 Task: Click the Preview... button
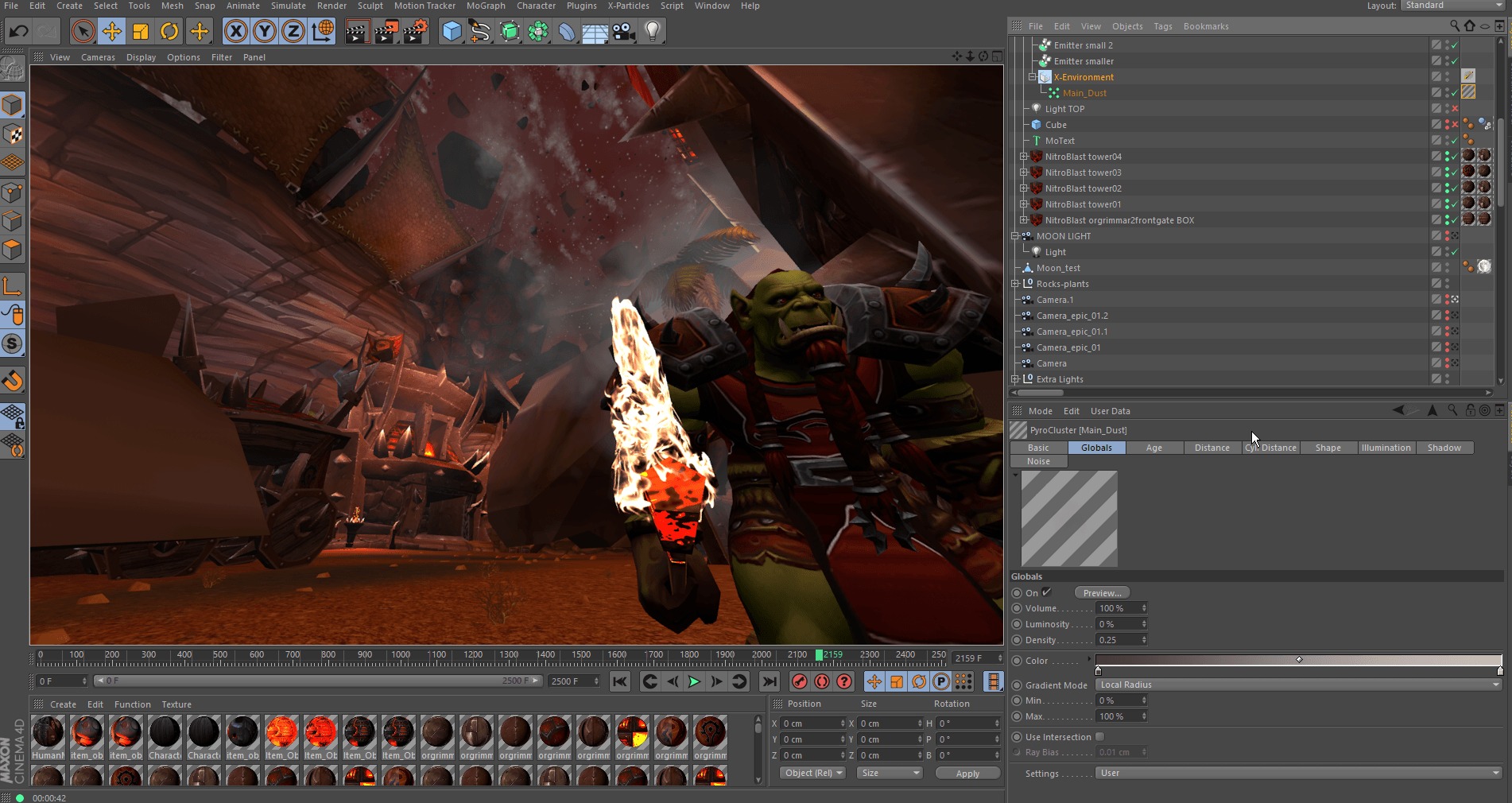pyautogui.click(x=1102, y=593)
